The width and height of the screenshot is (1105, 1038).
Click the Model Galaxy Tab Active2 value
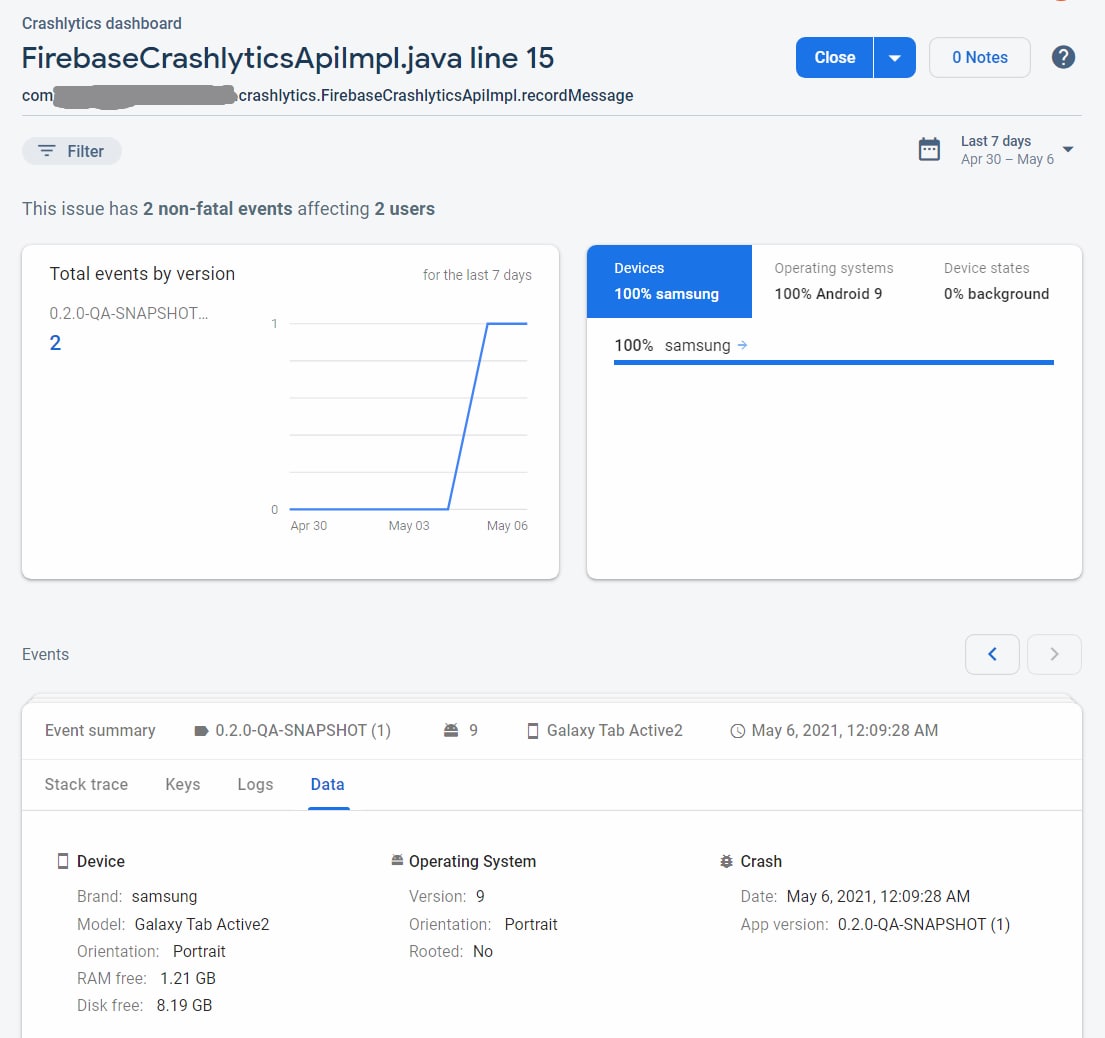pos(202,925)
